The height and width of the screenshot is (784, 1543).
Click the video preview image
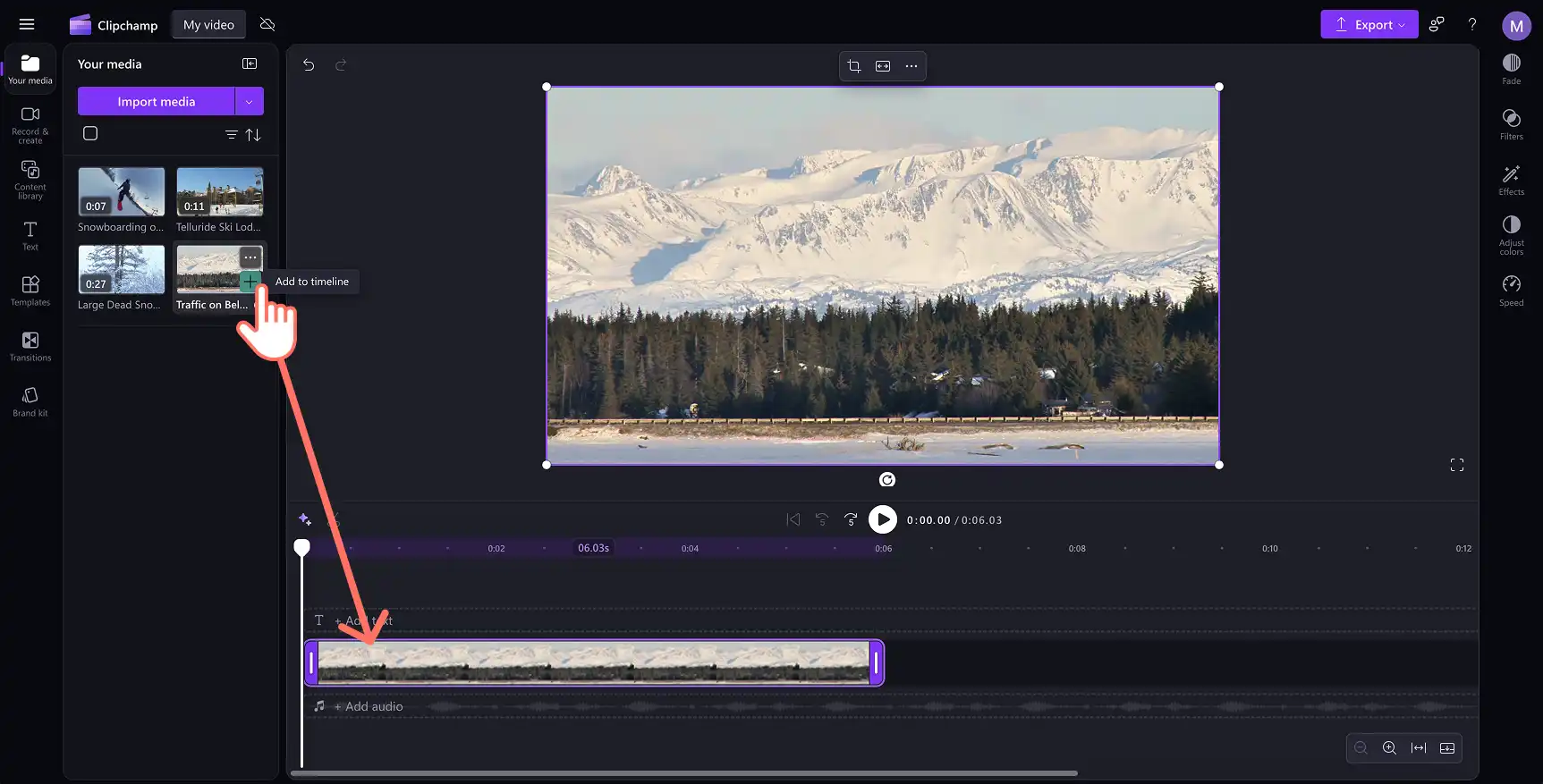(x=883, y=275)
